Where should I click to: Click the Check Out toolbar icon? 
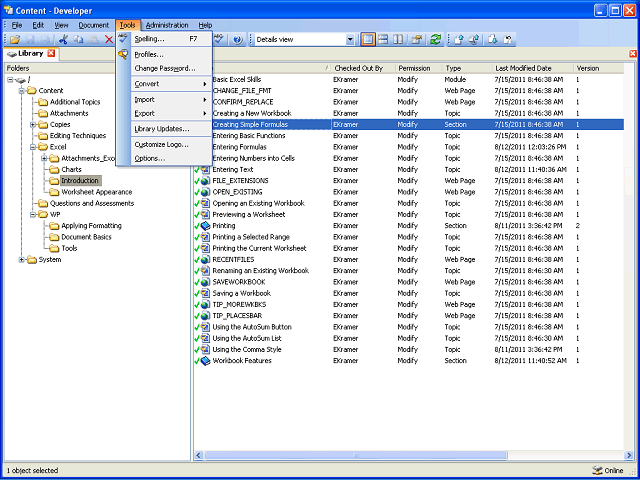point(474,40)
